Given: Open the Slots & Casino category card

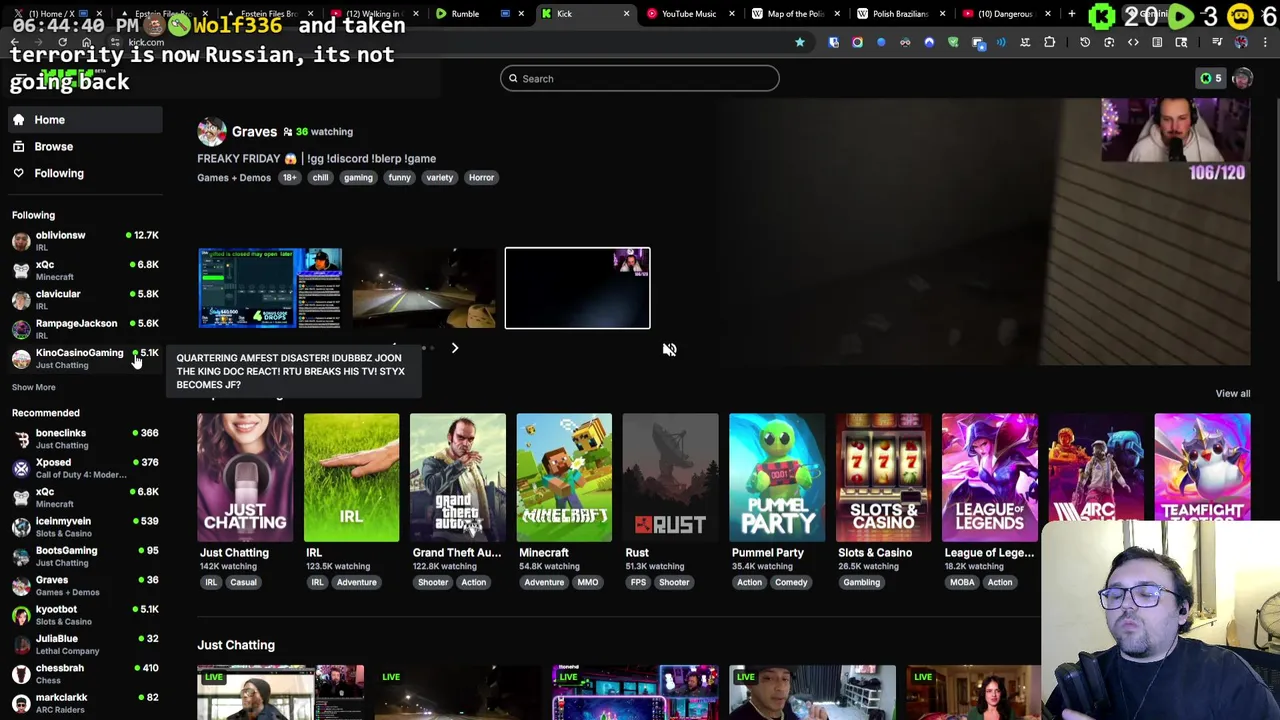Looking at the screenshot, I should 883,478.
